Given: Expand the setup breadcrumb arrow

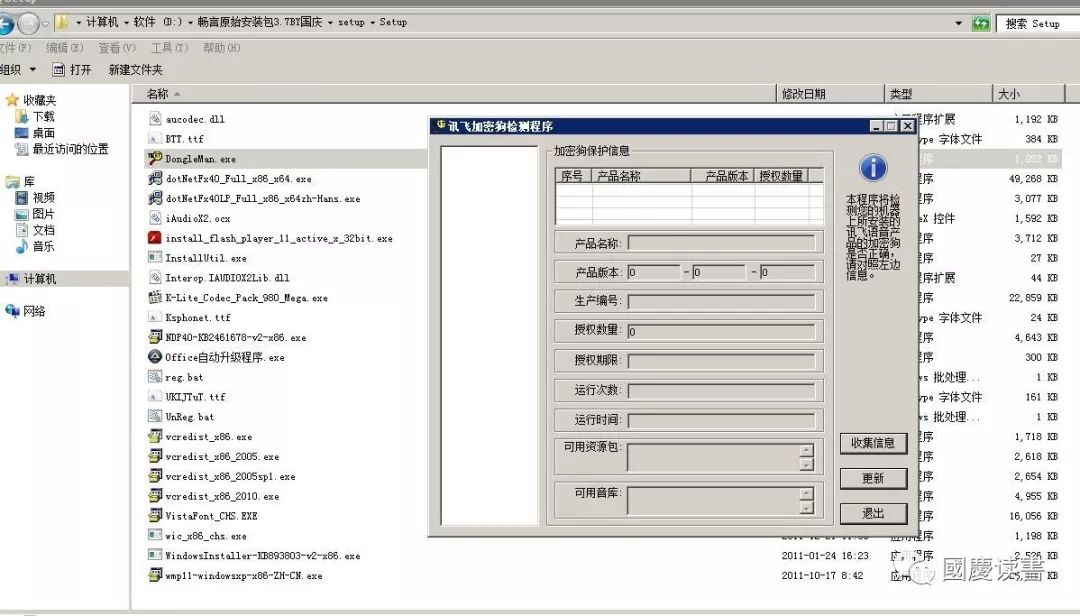Looking at the screenshot, I should pos(372,23).
